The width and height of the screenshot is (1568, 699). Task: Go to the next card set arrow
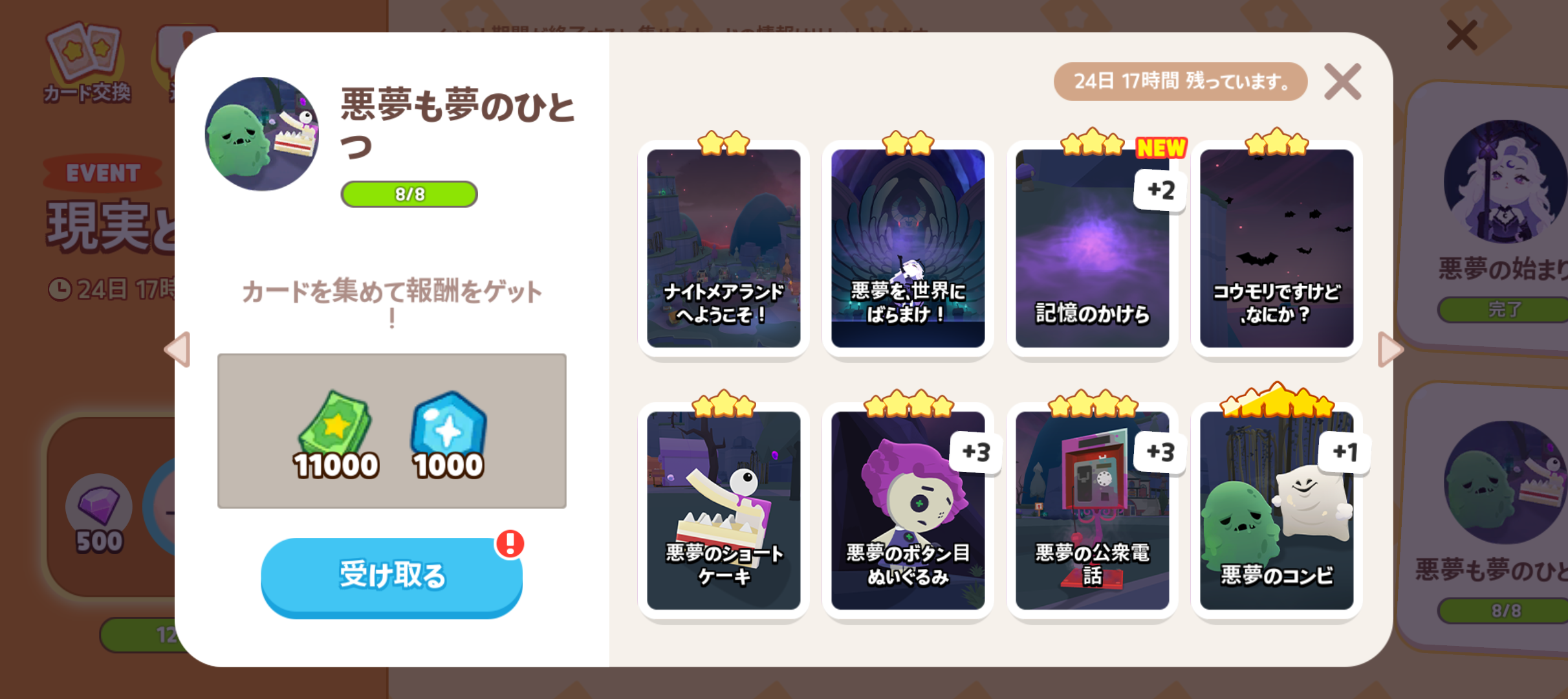click(1390, 349)
